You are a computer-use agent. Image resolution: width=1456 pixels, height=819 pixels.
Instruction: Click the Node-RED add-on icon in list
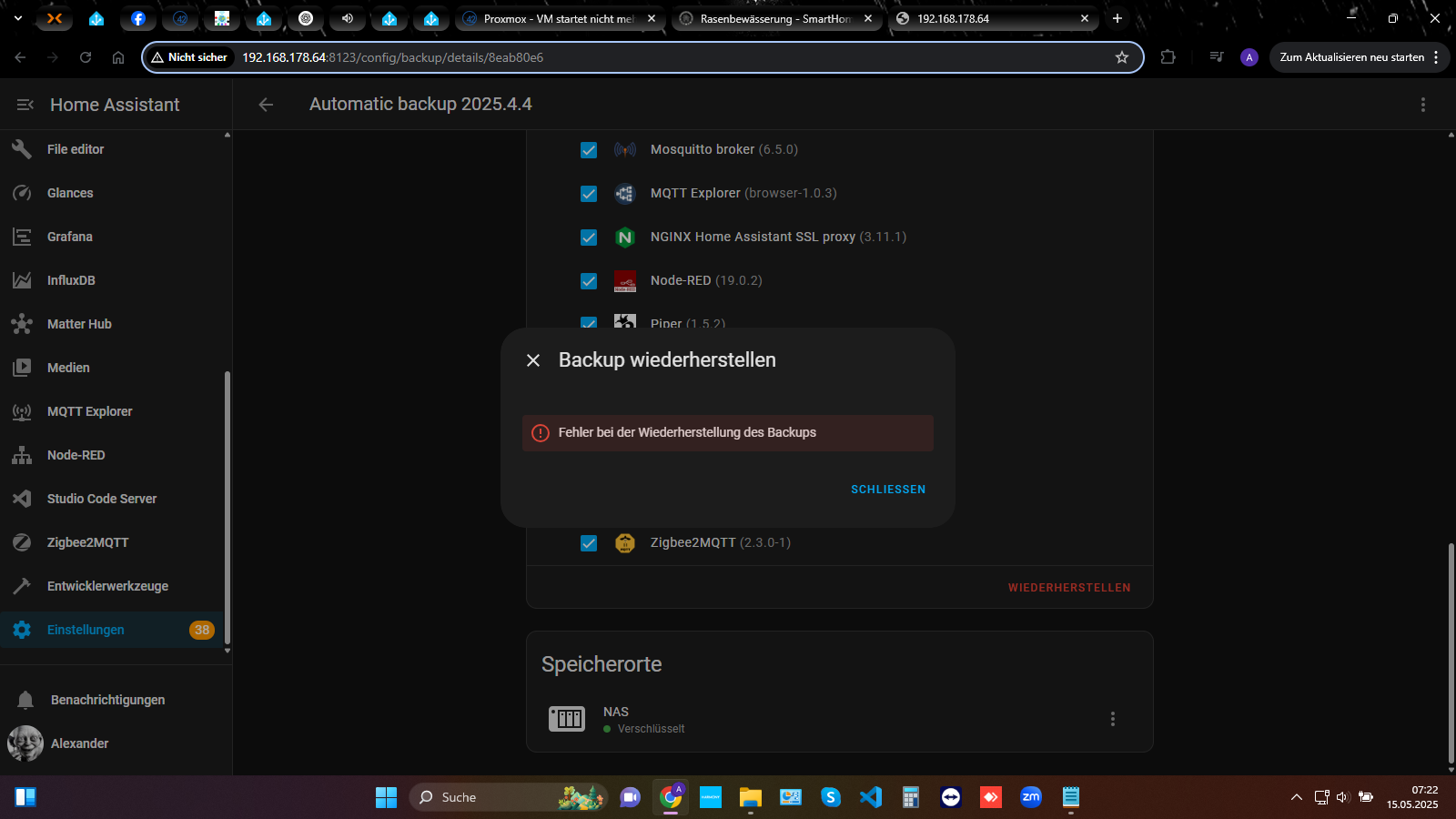625,280
